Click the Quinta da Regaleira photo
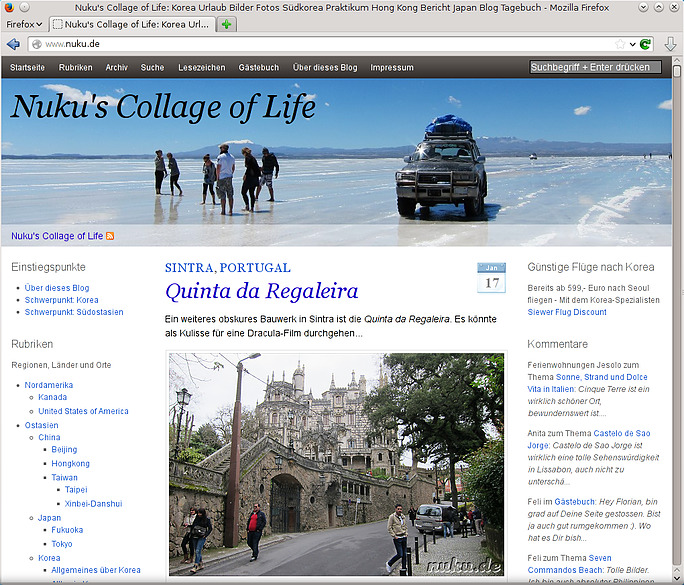684x585 pixels. pyautogui.click(x=336, y=465)
